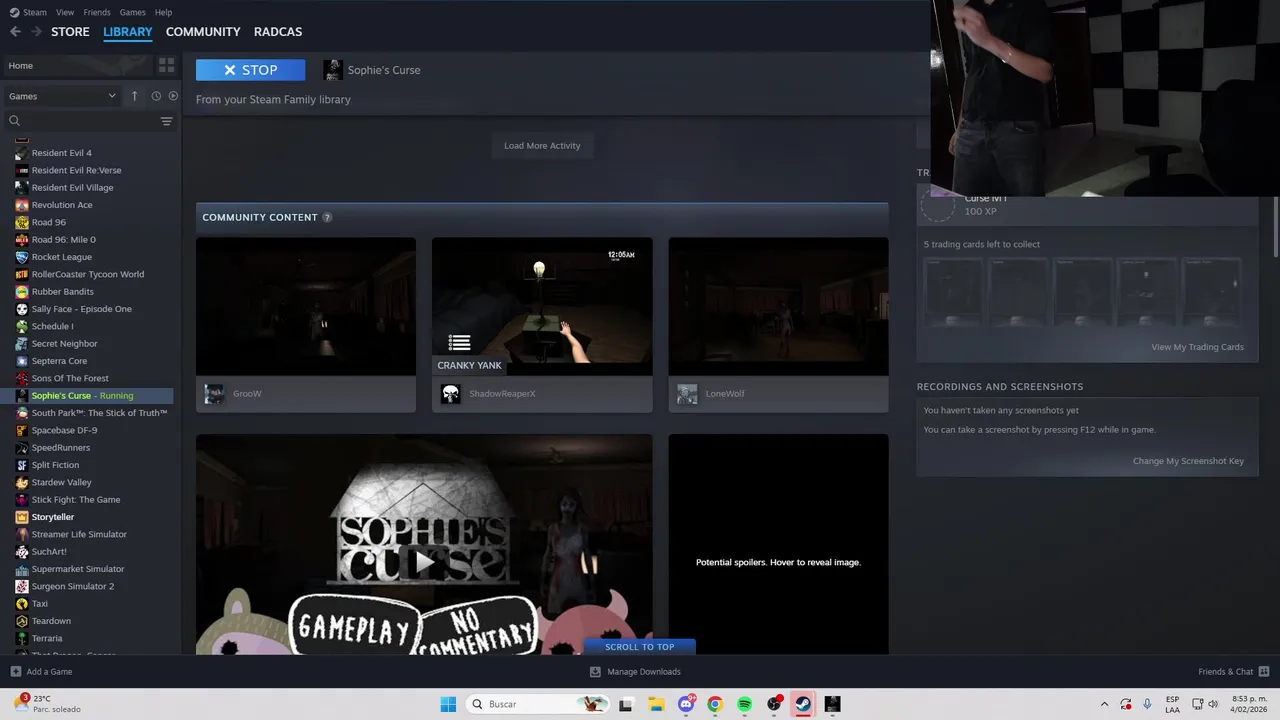Screen dimensions: 1280x720
Task: Switch to the COMMUNITY tab
Action: pos(203,32)
